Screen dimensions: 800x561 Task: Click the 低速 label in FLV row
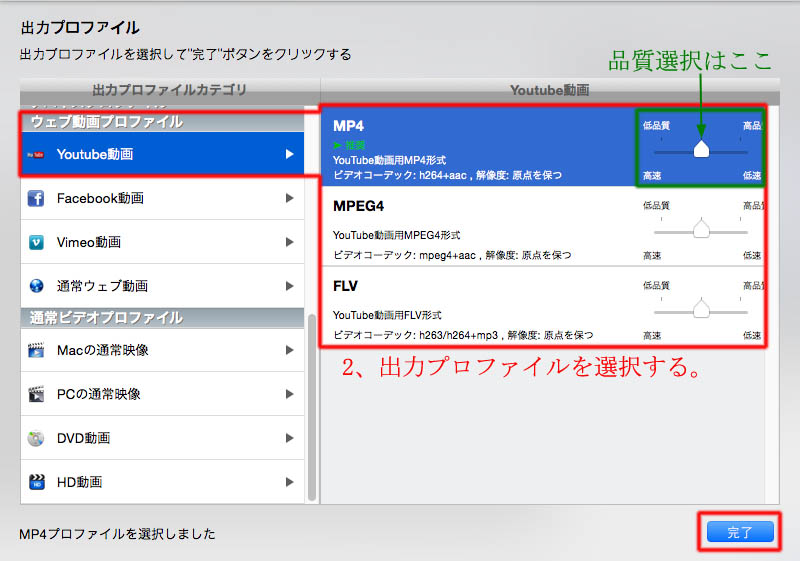click(x=752, y=336)
